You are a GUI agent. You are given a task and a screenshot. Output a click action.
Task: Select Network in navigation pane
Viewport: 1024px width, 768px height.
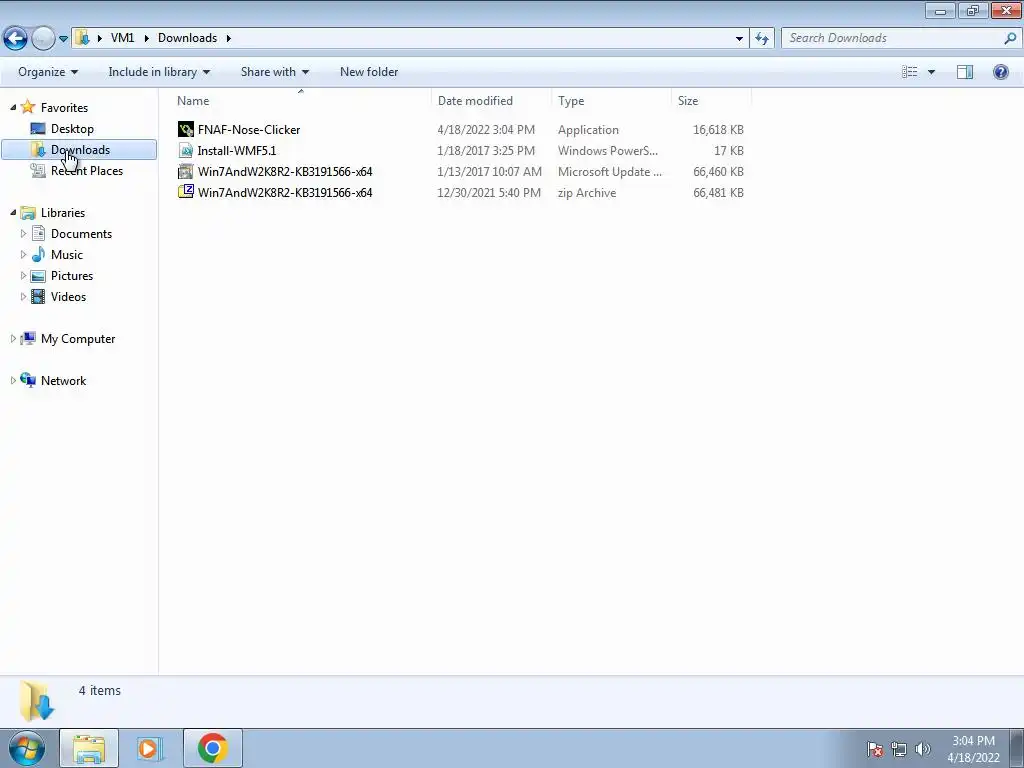pos(63,380)
